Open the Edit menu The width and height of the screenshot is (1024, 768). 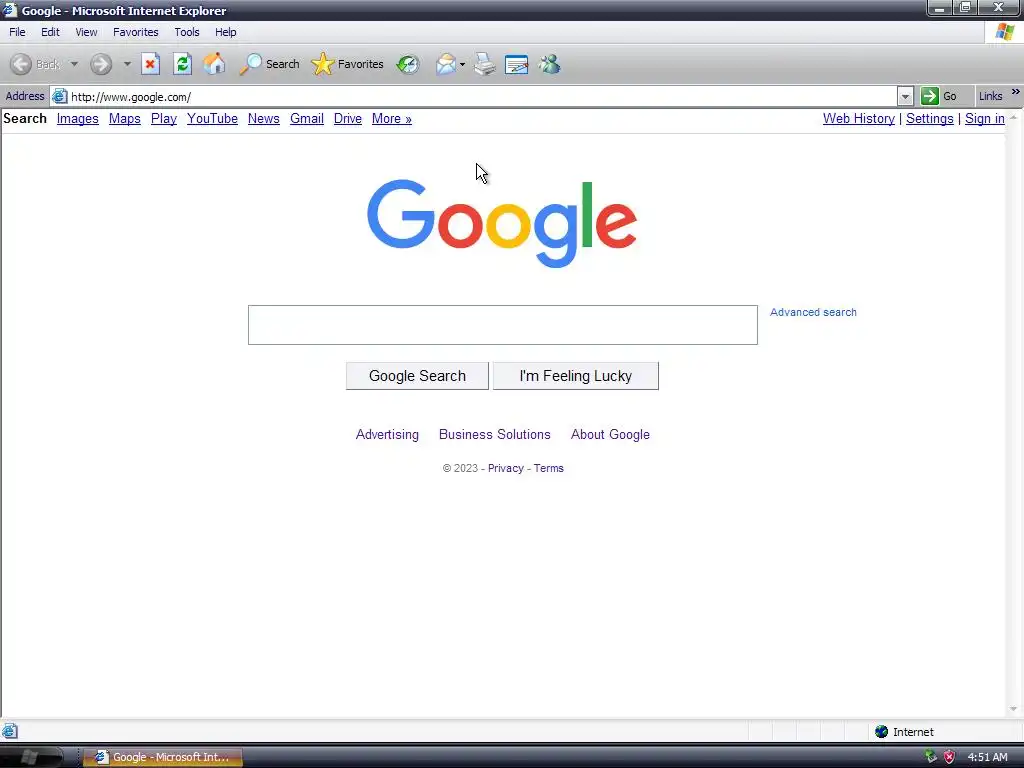click(x=50, y=32)
